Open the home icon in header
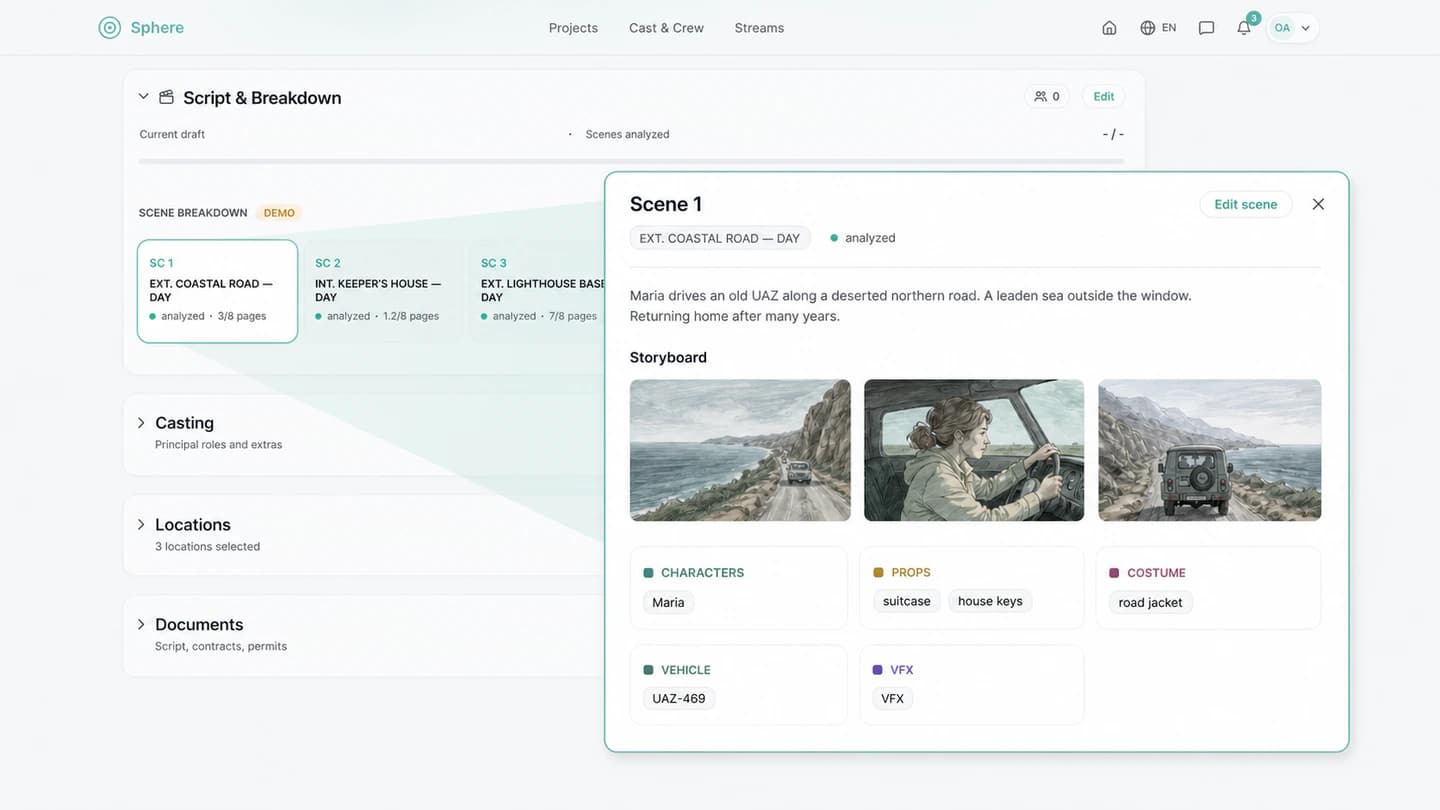 tap(1109, 28)
